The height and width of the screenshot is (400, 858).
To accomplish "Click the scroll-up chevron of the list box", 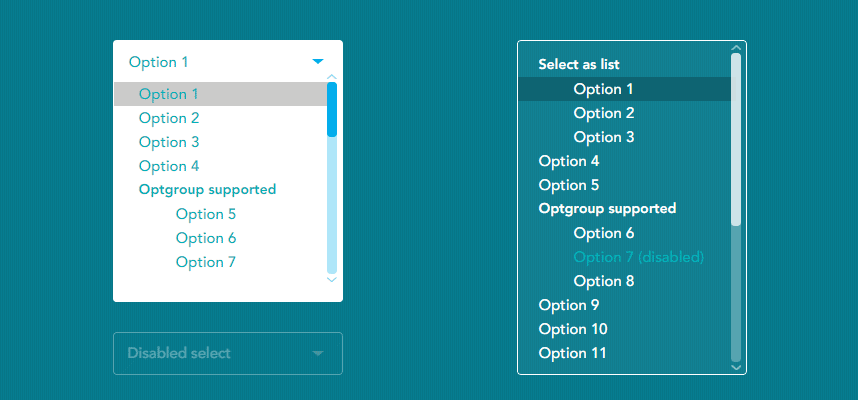I will pos(736,48).
